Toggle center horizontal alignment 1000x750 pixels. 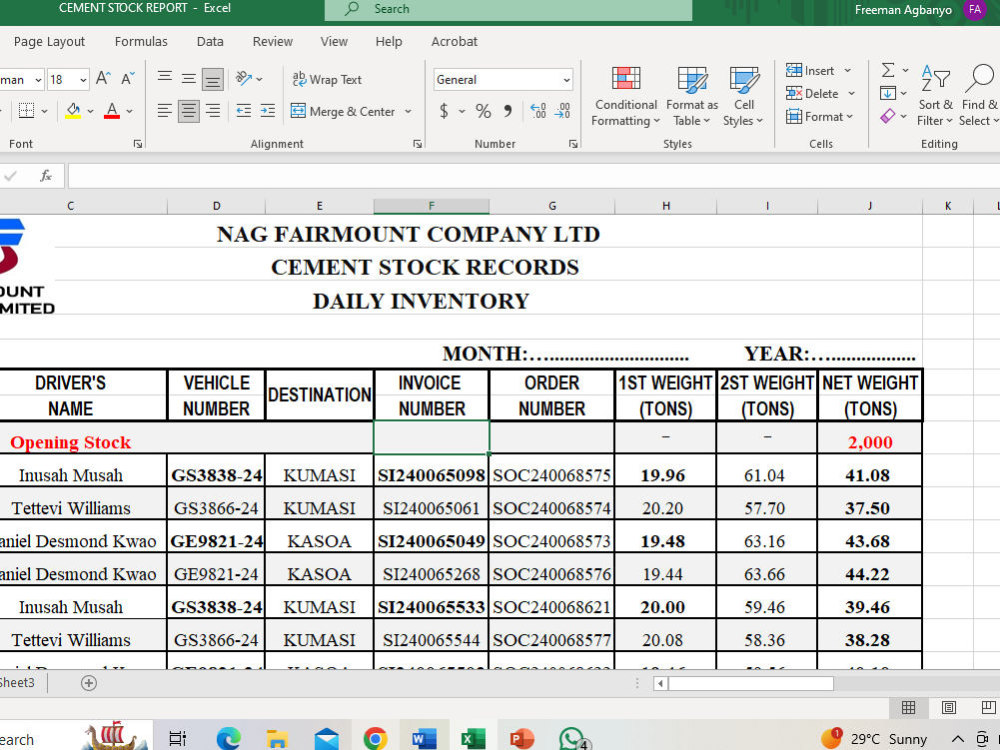pyautogui.click(x=189, y=111)
